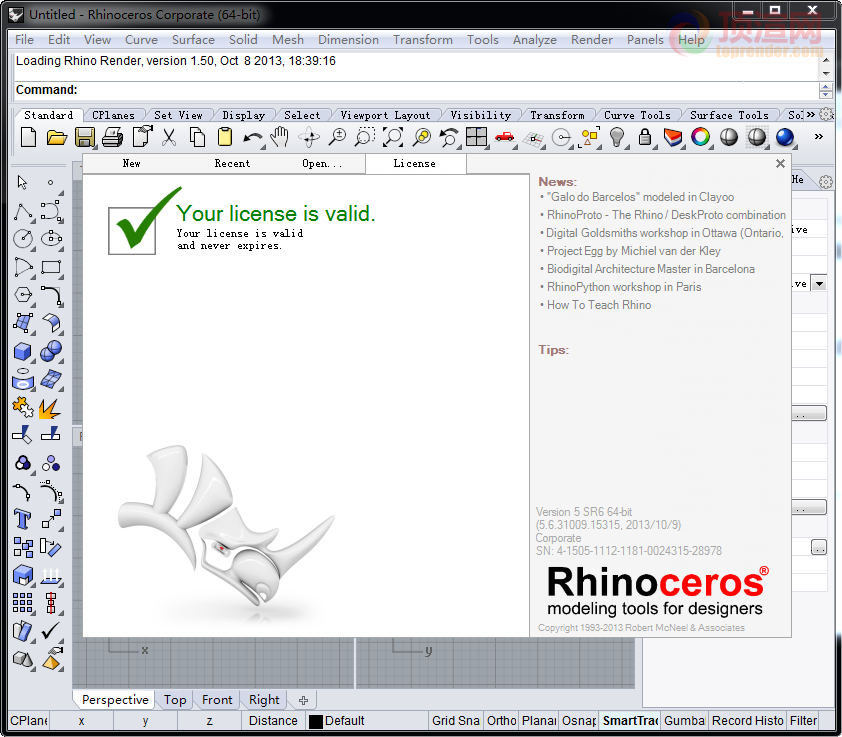Viewport: 842px width, 737px height.
Task: Click the Rotate view icon
Action: (x=309, y=138)
